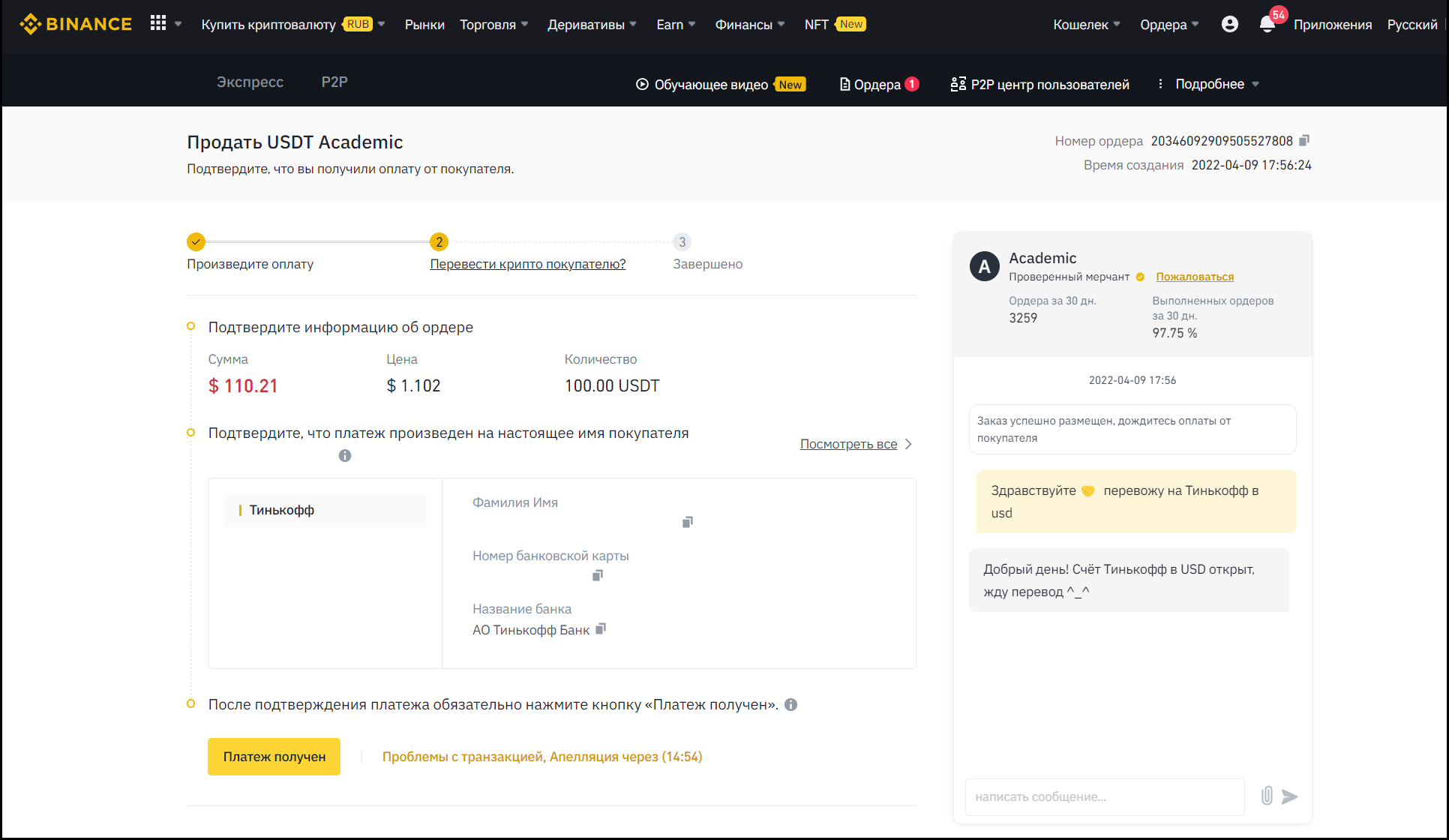Open Обучающее видео tutorial link
The height and width of the screenshot is (840, 1449).
pos(720,84)
